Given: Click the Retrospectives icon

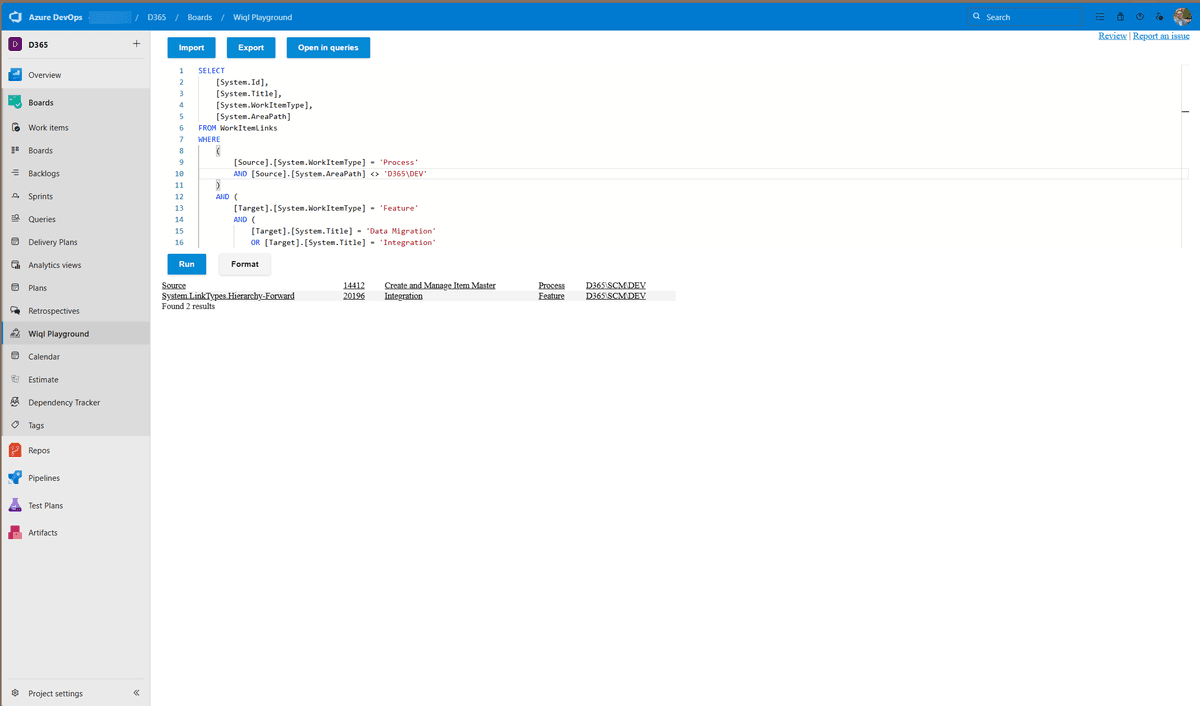Looking at the screenshot, I should (x=16, y=311).
